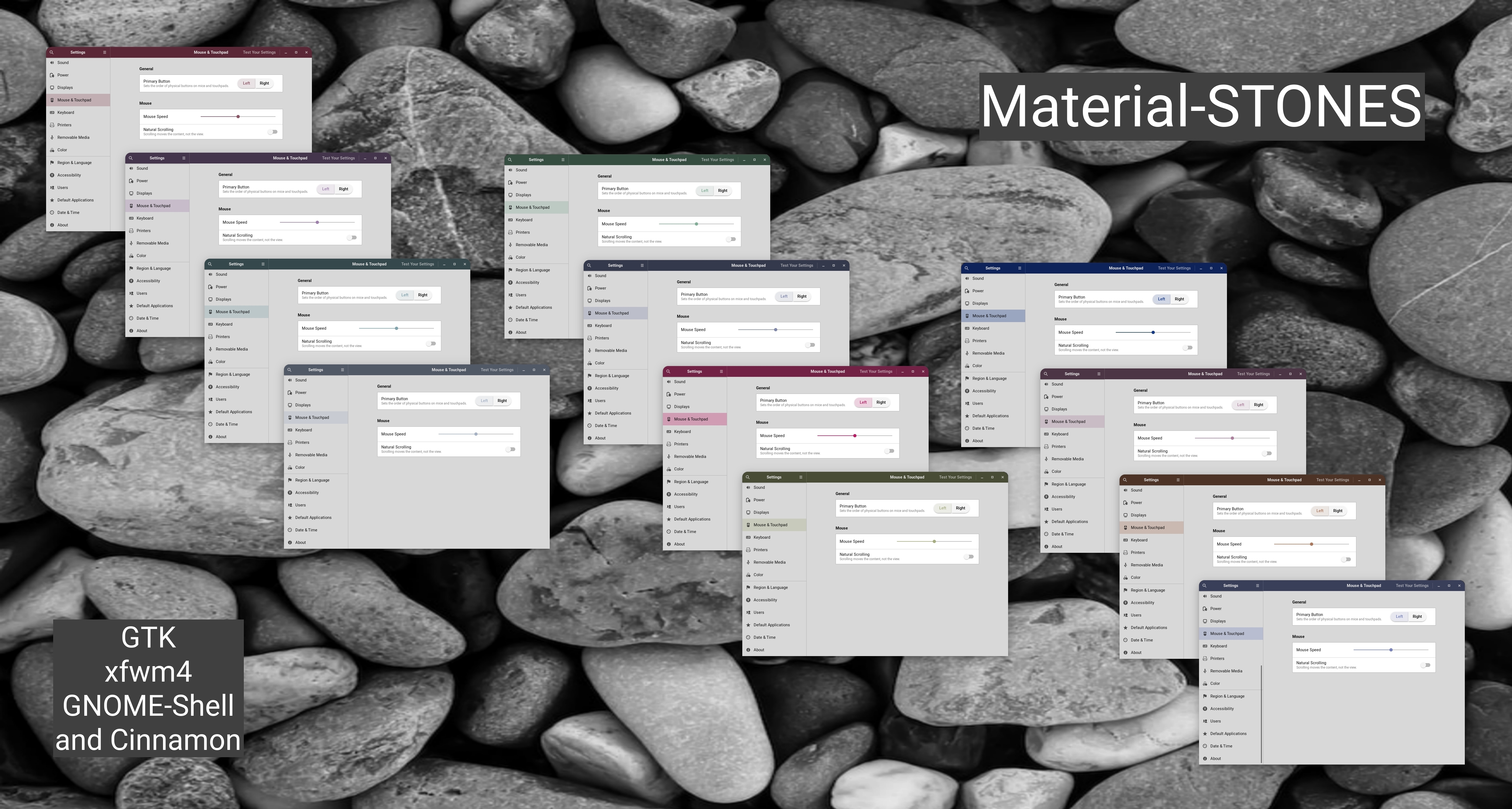Click the Default Applications star icon in olive window
The image size is (1512, 809).
tap(748, 625)
